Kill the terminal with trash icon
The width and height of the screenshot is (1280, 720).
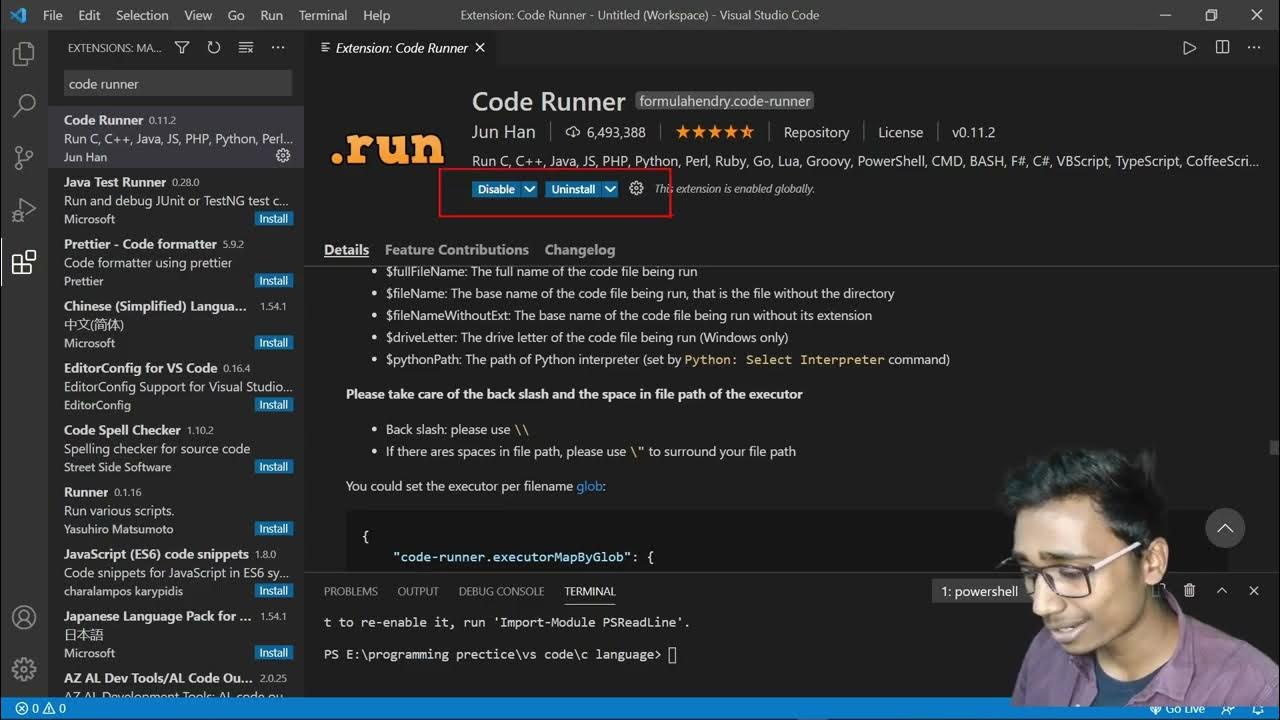tap(1189, 591)
